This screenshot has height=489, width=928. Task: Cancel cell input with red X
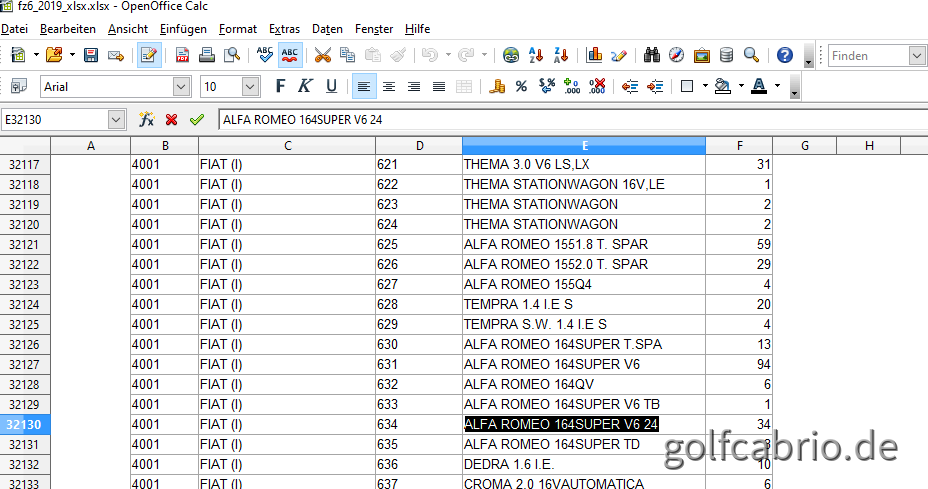click(171, 119)
